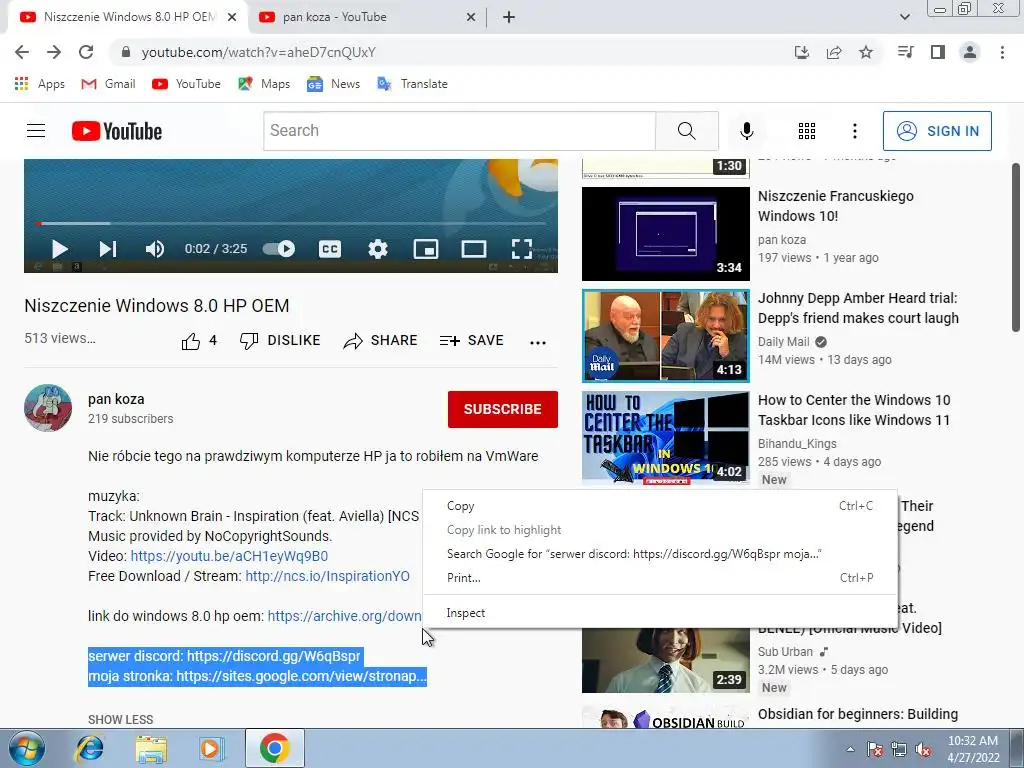Bookmark this page with the star
1024x768 pixels.
click(866, 52)
